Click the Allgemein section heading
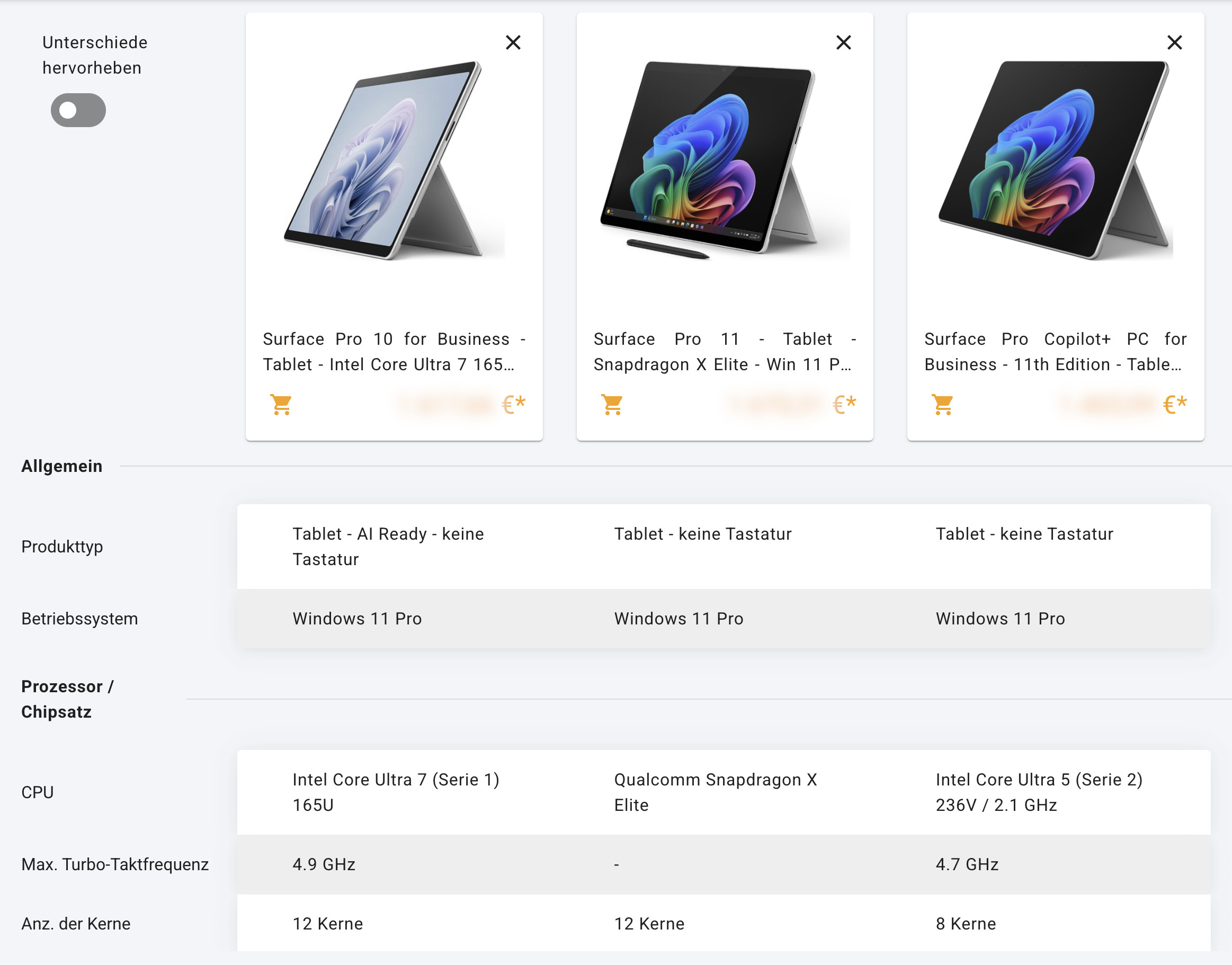The image size is (1232, 965). pyautogui.click(x=62, y=466)
